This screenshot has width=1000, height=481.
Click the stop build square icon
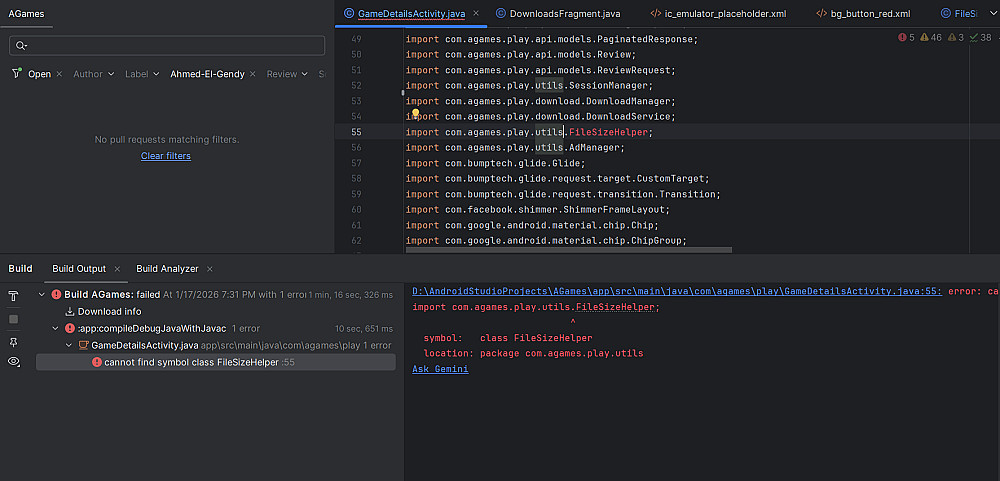click(14, 319)
